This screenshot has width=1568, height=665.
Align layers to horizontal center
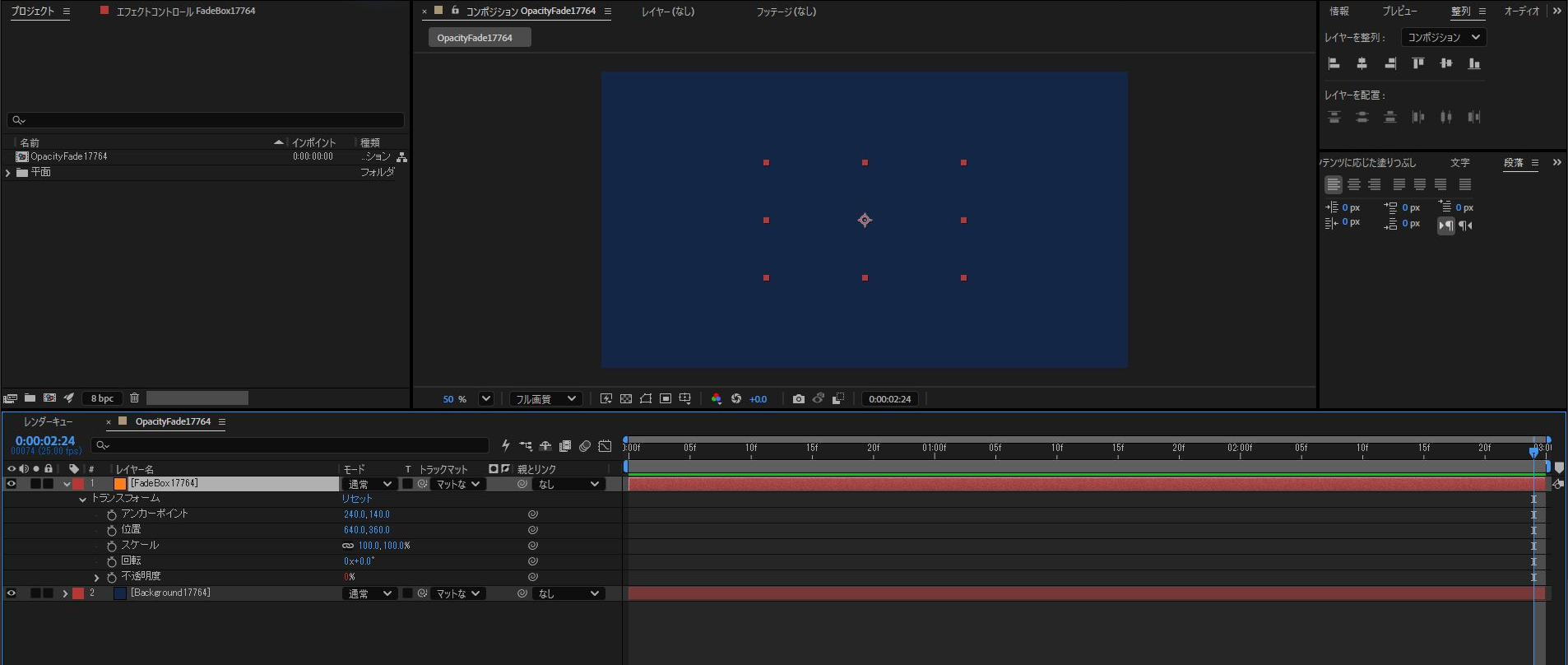(1362, 63)
